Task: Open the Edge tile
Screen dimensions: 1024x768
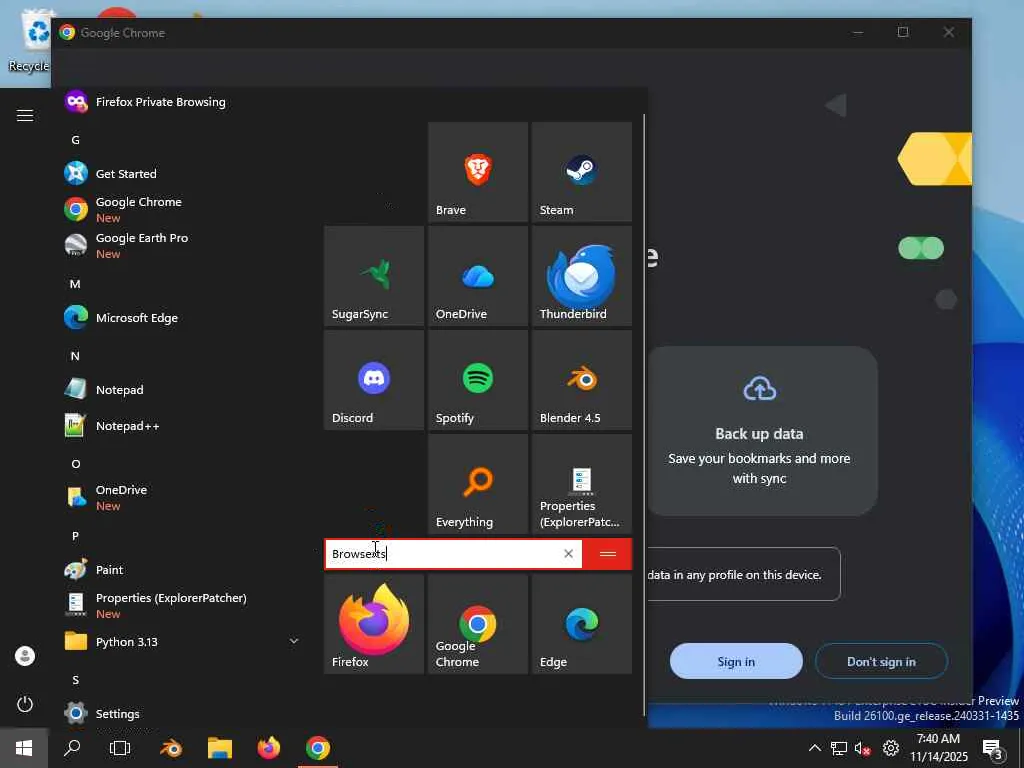Action: 582,624
